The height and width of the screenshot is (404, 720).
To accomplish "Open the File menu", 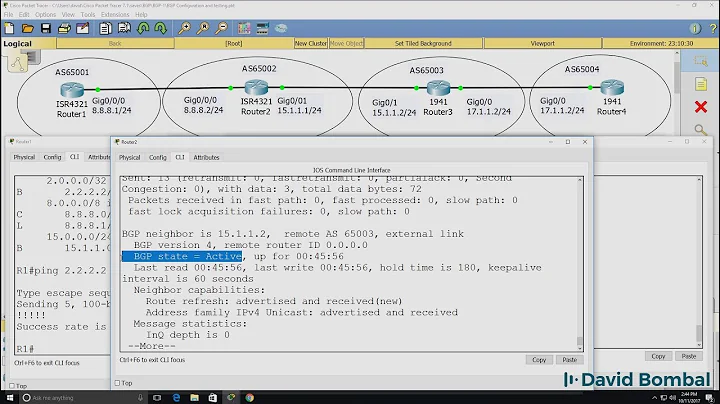I will point(9,15).
